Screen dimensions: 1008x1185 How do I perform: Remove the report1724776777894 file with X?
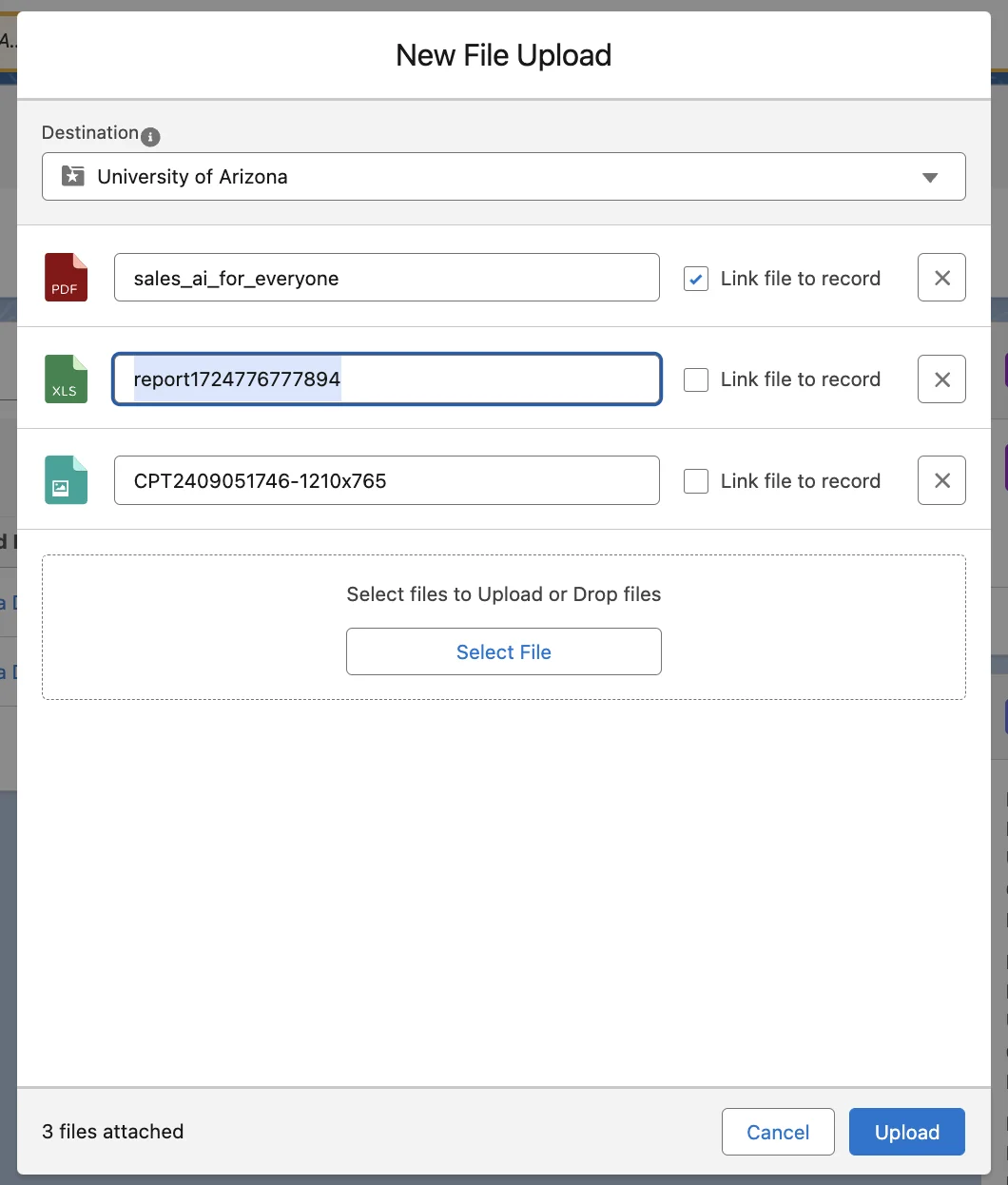point(941,379)
